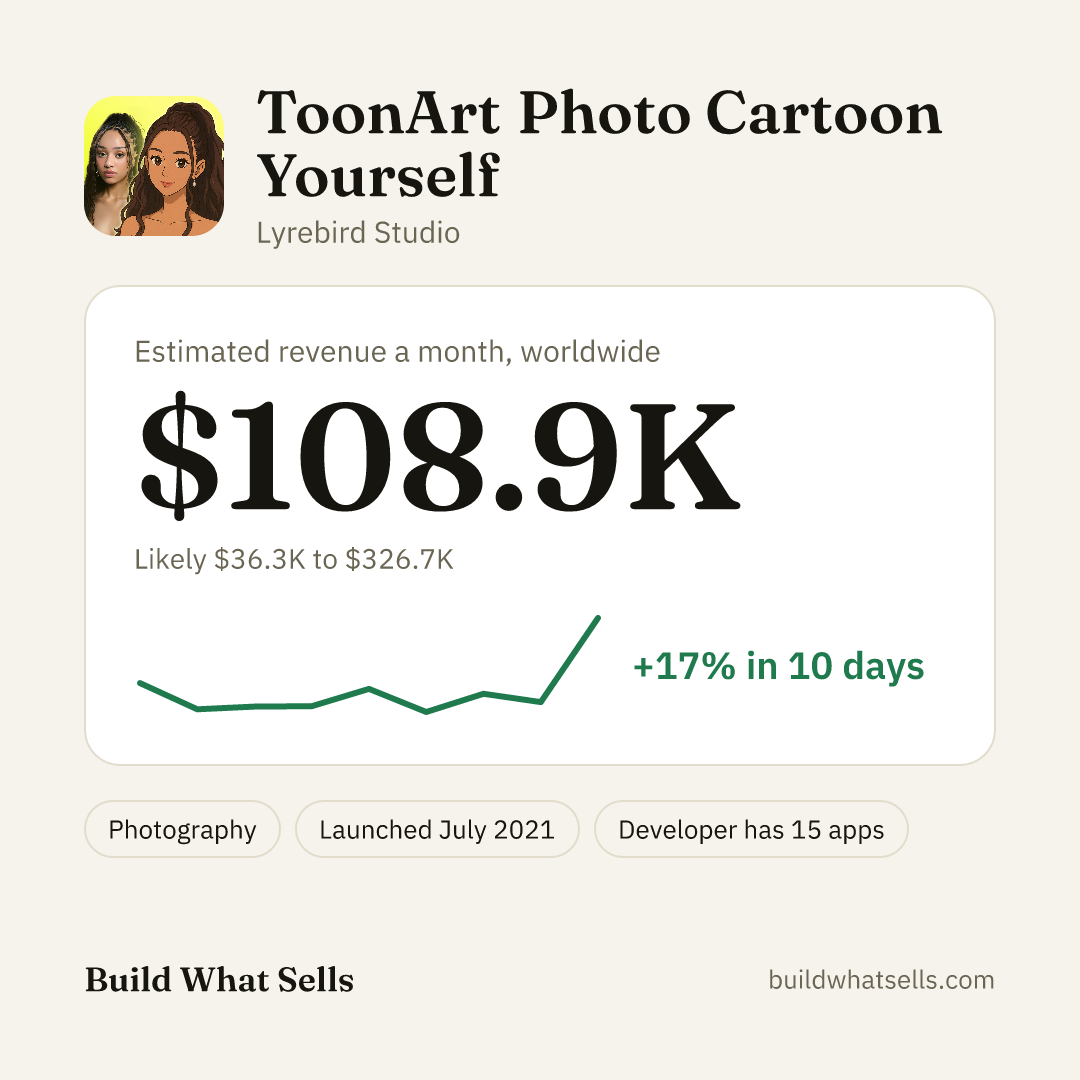
Task: Click the sparkline starting point
Action: pyautogui.click(x=141, y=683)
